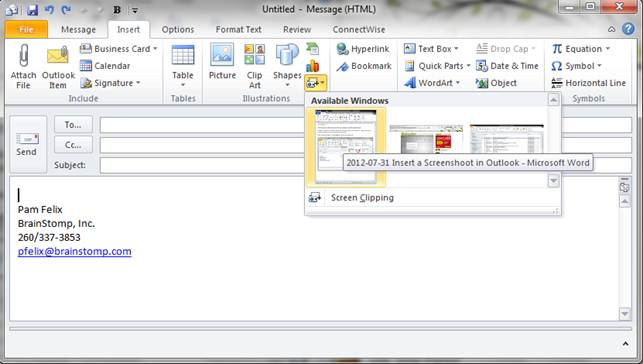Image resolution: width=643 pixels, height=364 pixels.
Task: Open the Quick Parts menu
Action: pyautogui.click(x=437, y=66)
